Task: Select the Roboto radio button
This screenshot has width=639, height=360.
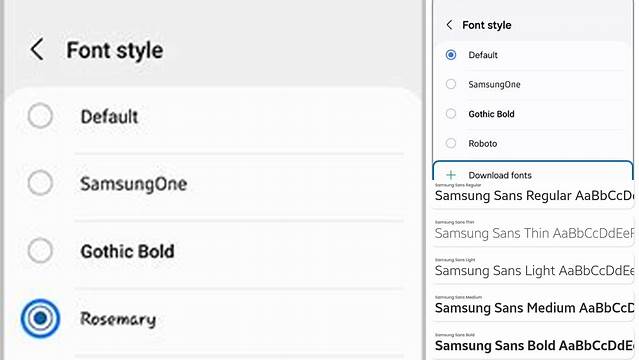Action: 451,143
